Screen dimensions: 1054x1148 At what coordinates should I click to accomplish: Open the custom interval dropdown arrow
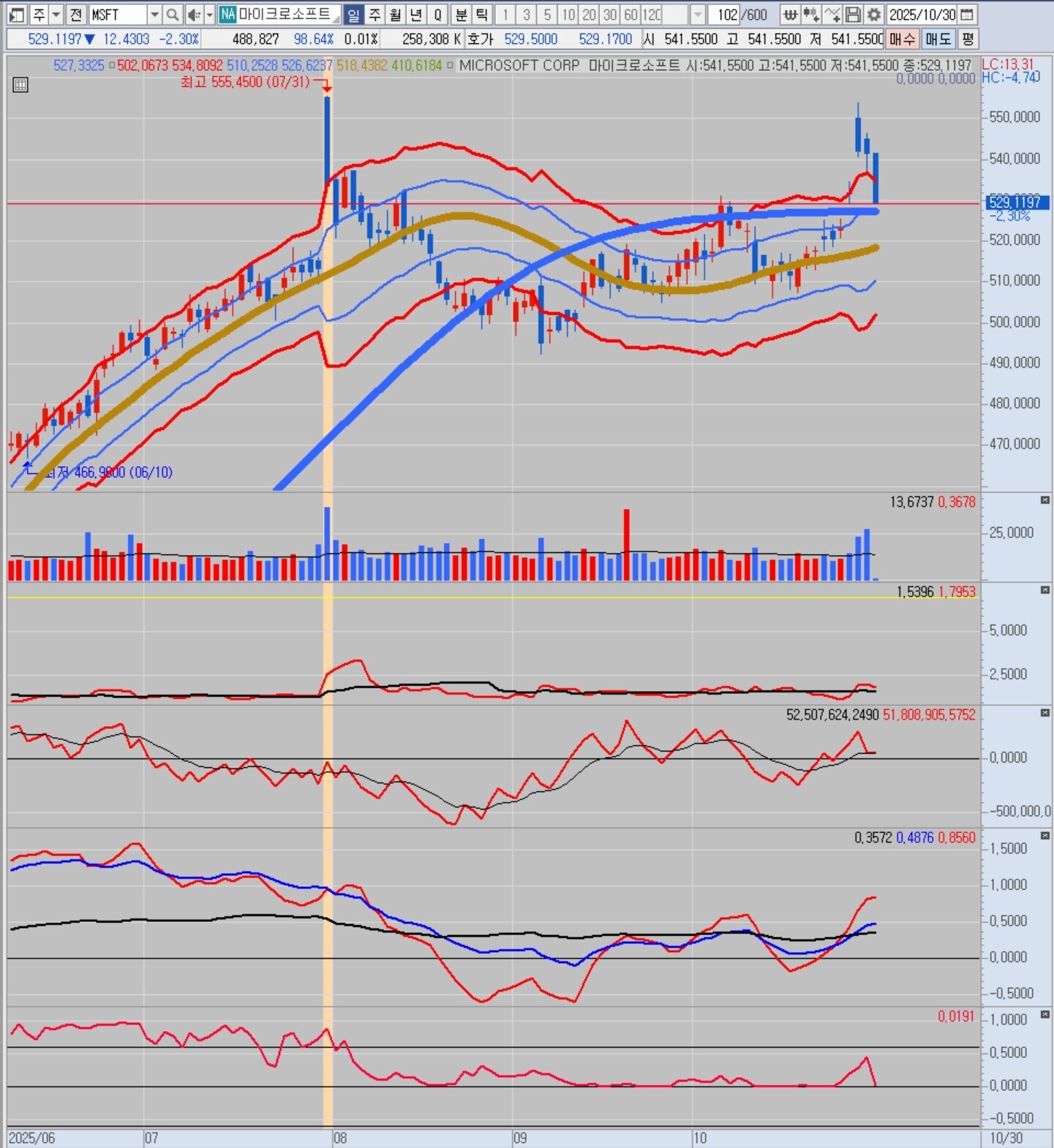click(x=697, y=14)
